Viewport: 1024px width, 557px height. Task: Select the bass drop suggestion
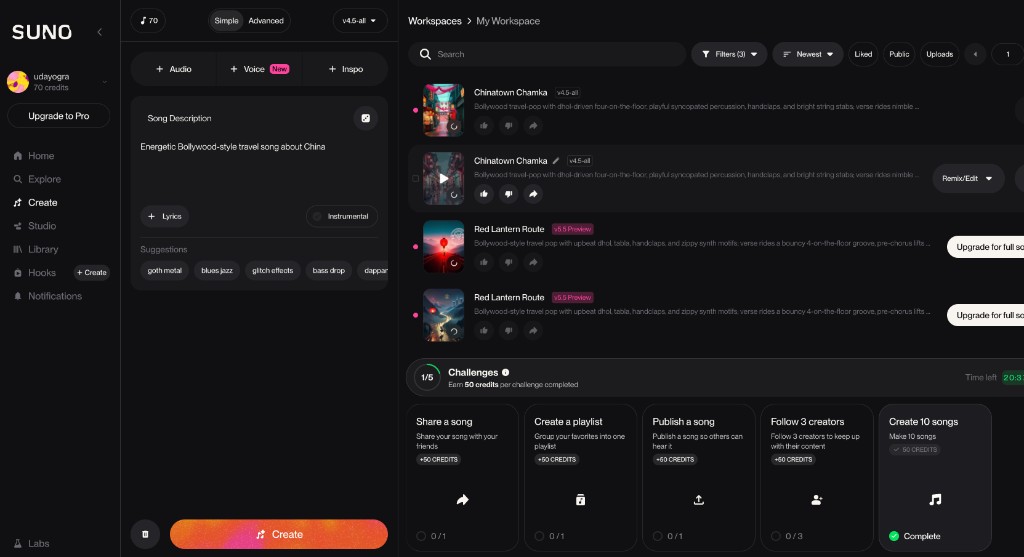coord(328,270)
